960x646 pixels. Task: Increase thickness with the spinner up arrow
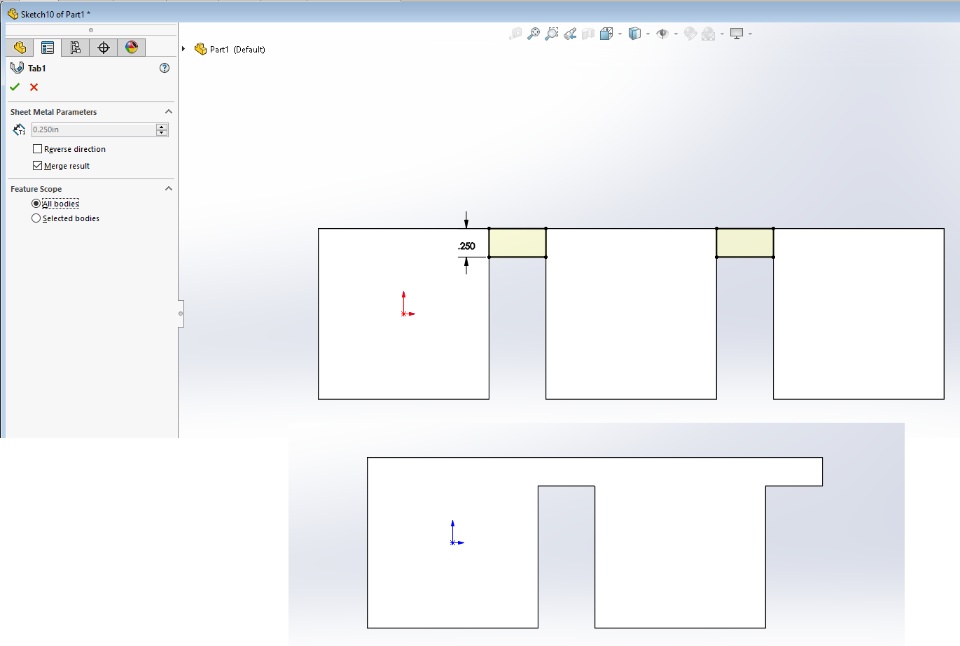click(x=162, y=126)
